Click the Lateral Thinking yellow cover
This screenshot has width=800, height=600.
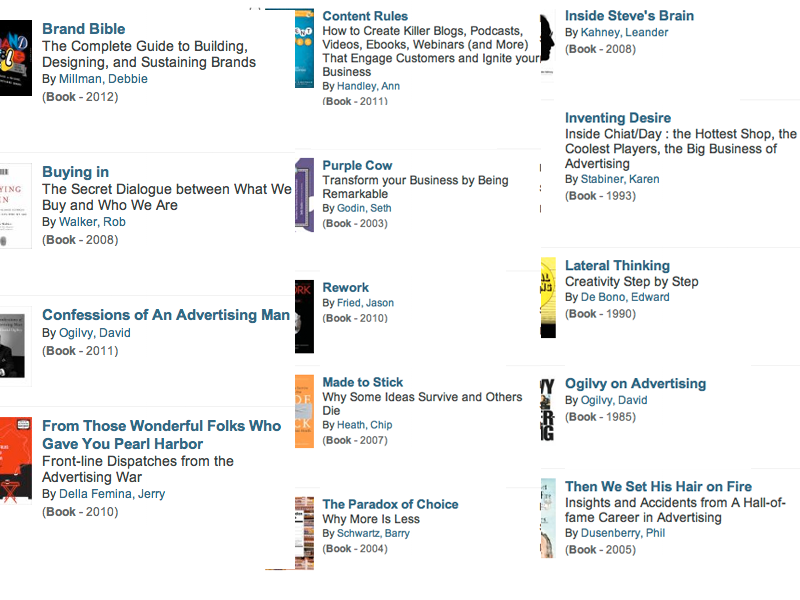point(548,297)
